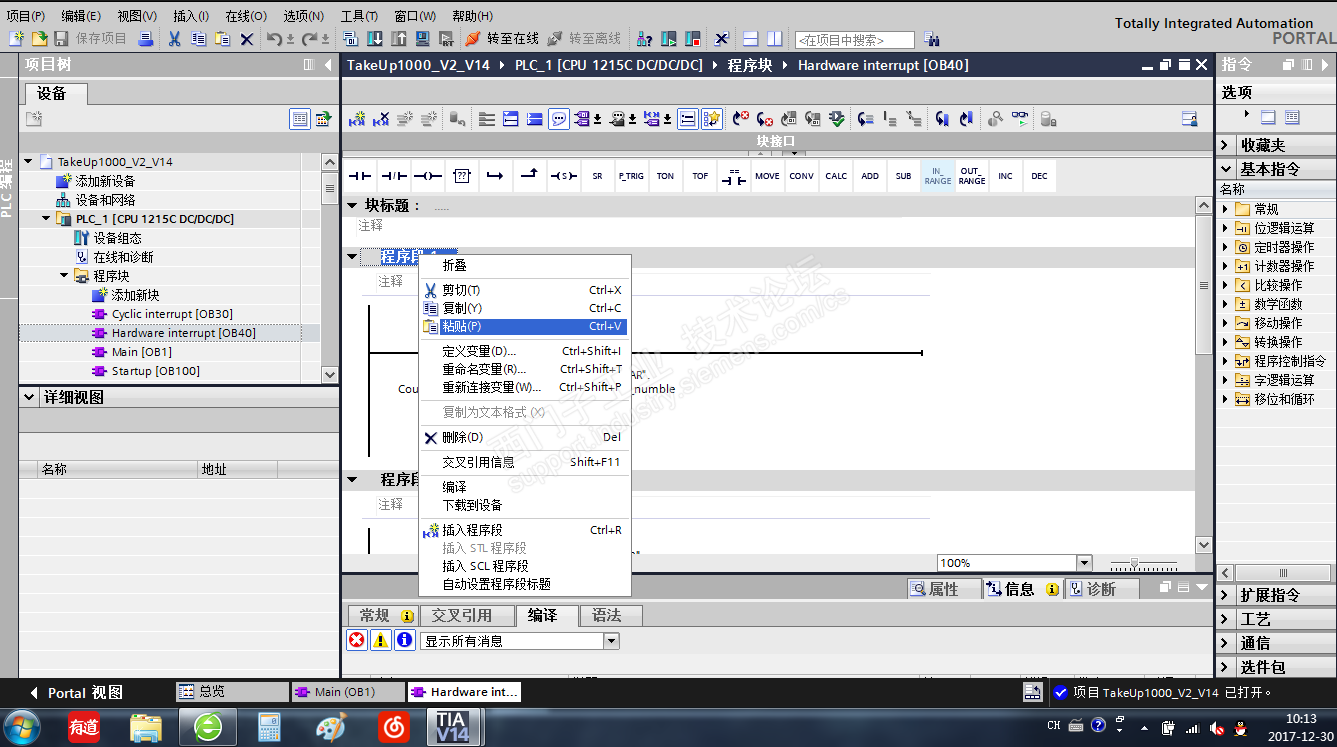Image resolution: width=1337 pixels, height=747 pixels.
Task: Toggle the info tab error messages filter
Action: pyautogui.click(x=356, y=640)
